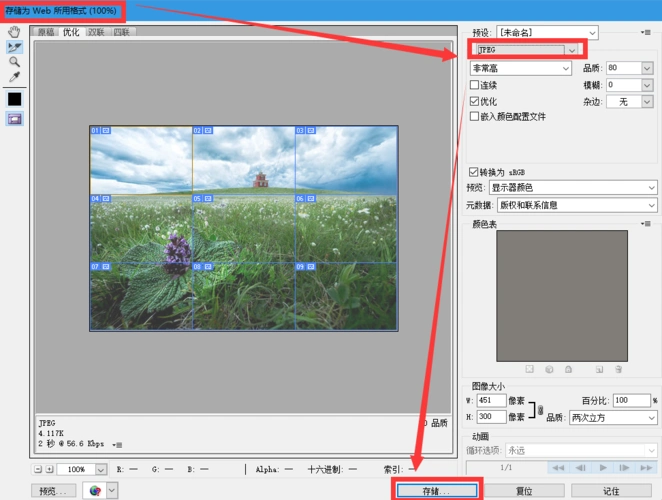Click the 复位 (Reset) button
662x500 pixels.
tap(523, 491)
